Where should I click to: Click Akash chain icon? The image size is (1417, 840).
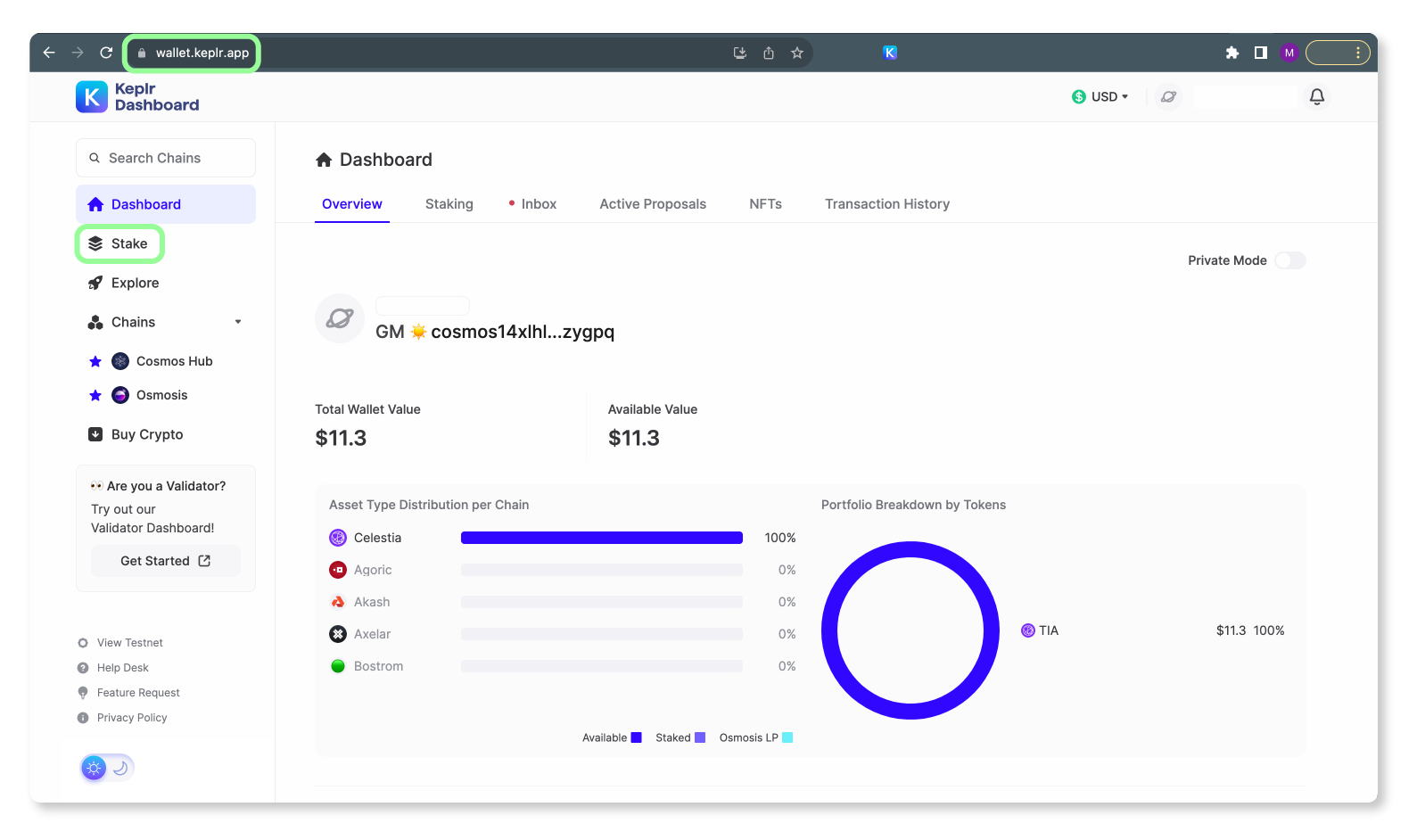tap(338, 602)
